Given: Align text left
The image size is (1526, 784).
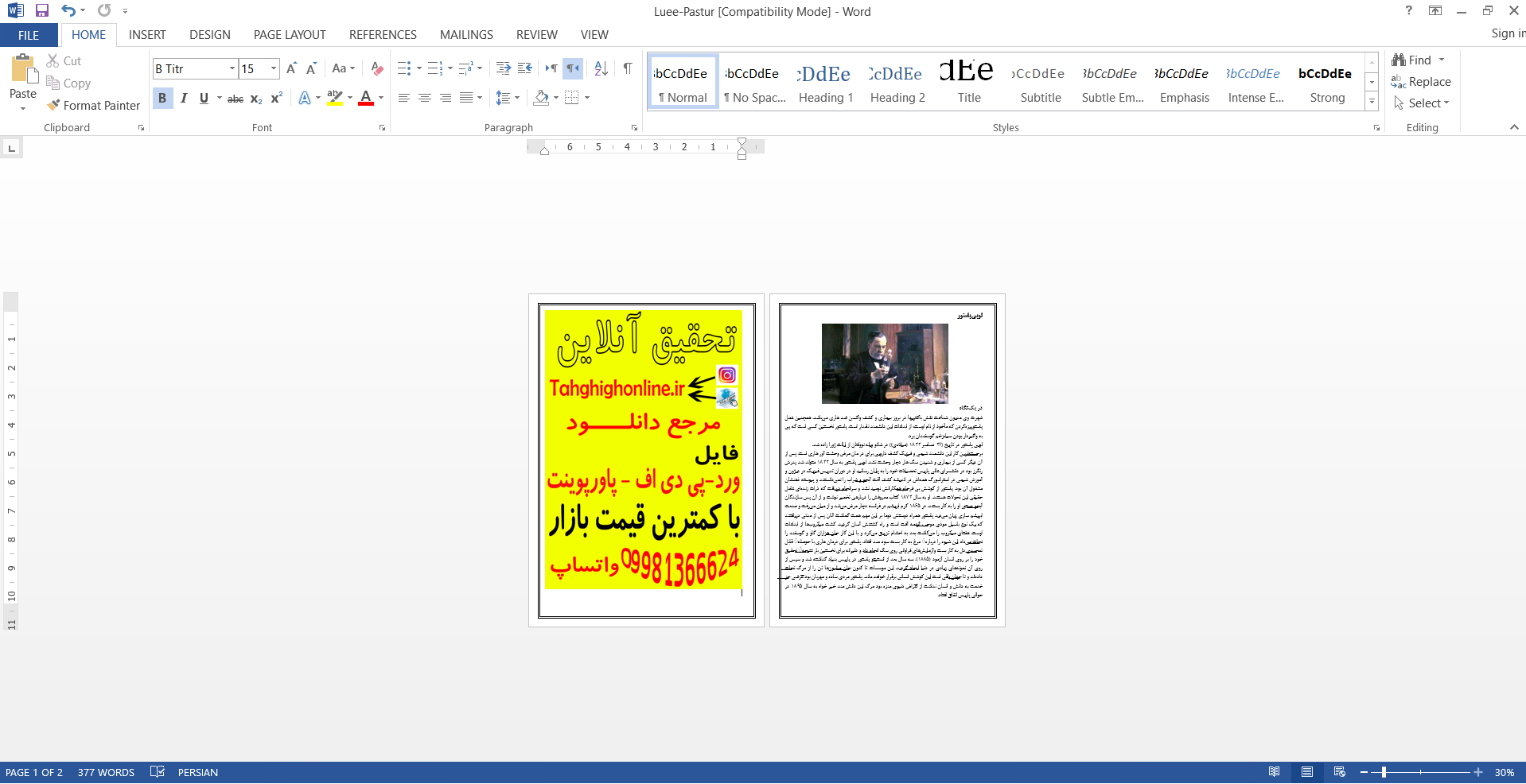Looking at the screenshot, I should coord(404,98).
